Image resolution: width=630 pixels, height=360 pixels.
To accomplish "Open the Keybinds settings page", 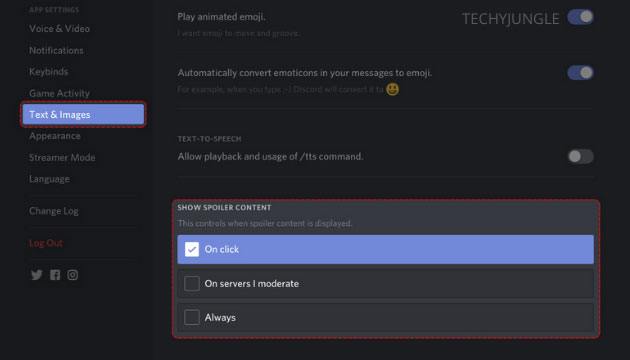I will (49, 72).
